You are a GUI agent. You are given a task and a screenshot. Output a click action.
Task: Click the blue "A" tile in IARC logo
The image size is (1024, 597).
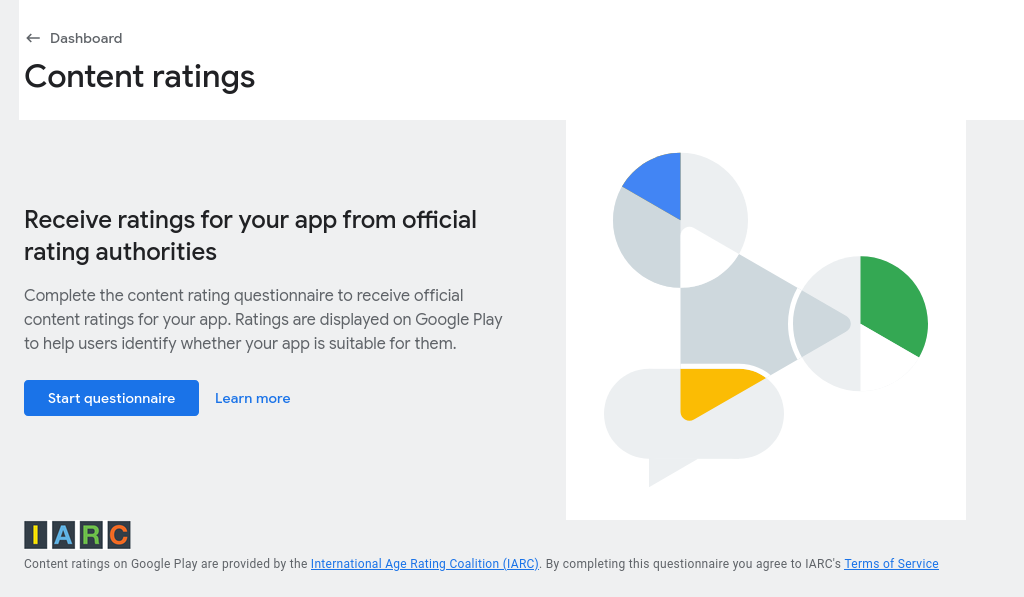pyautogui.click(x=63, y=535)
